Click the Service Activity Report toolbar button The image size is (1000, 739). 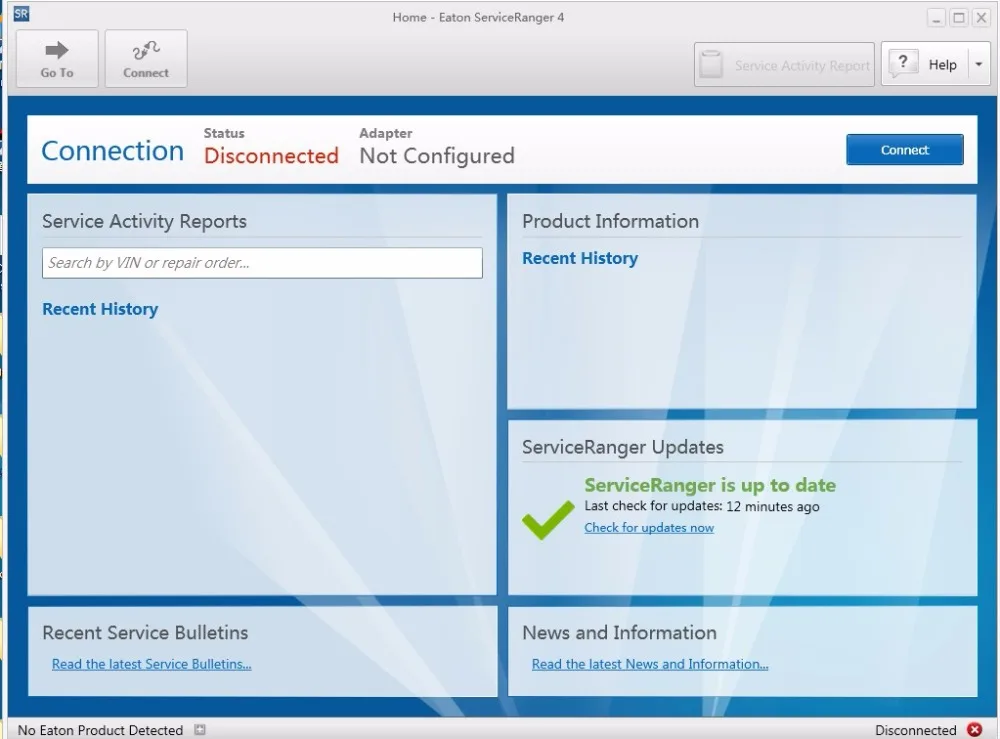pyautogui.click(x=784, y=64)
